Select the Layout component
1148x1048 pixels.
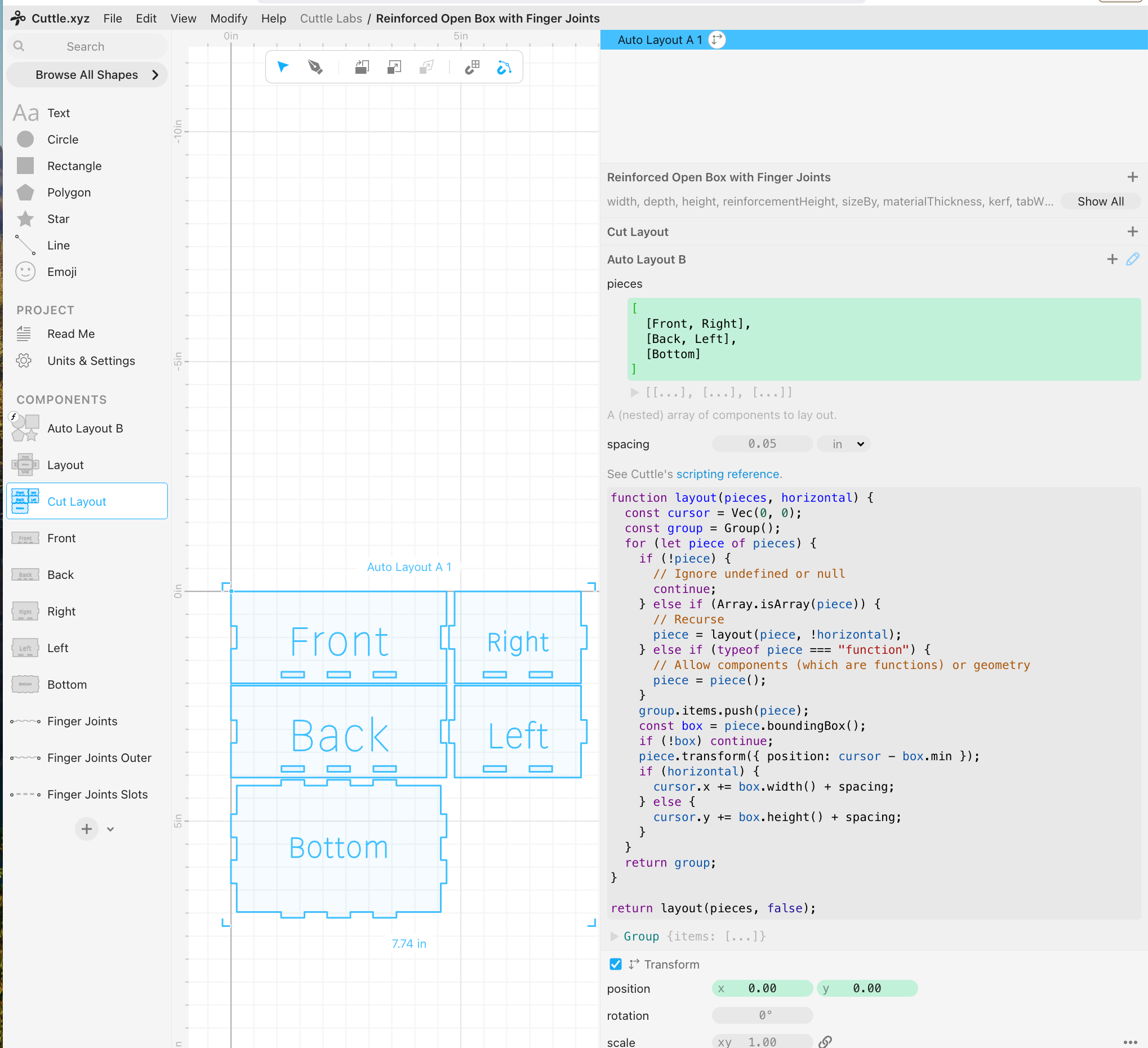(87, 465)
